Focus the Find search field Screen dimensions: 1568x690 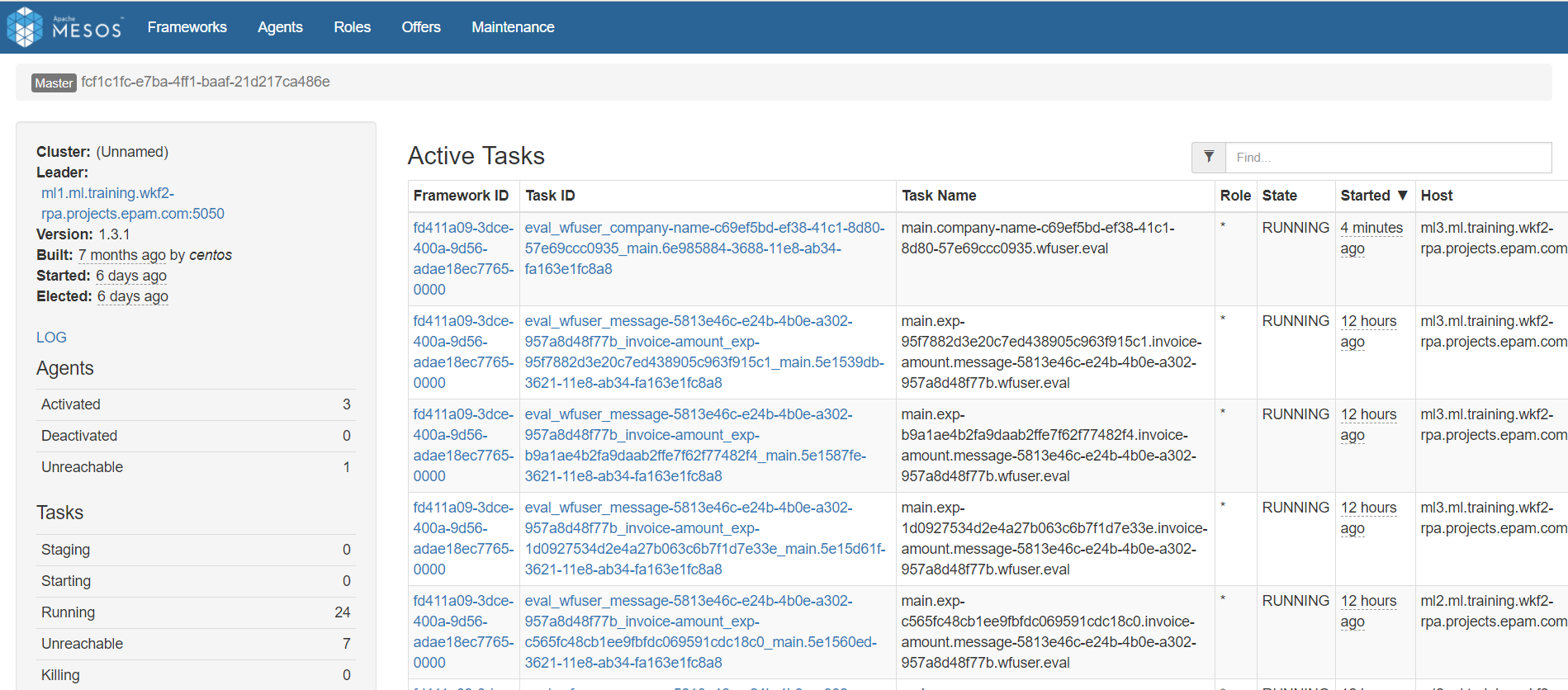tap(1388, 157)
